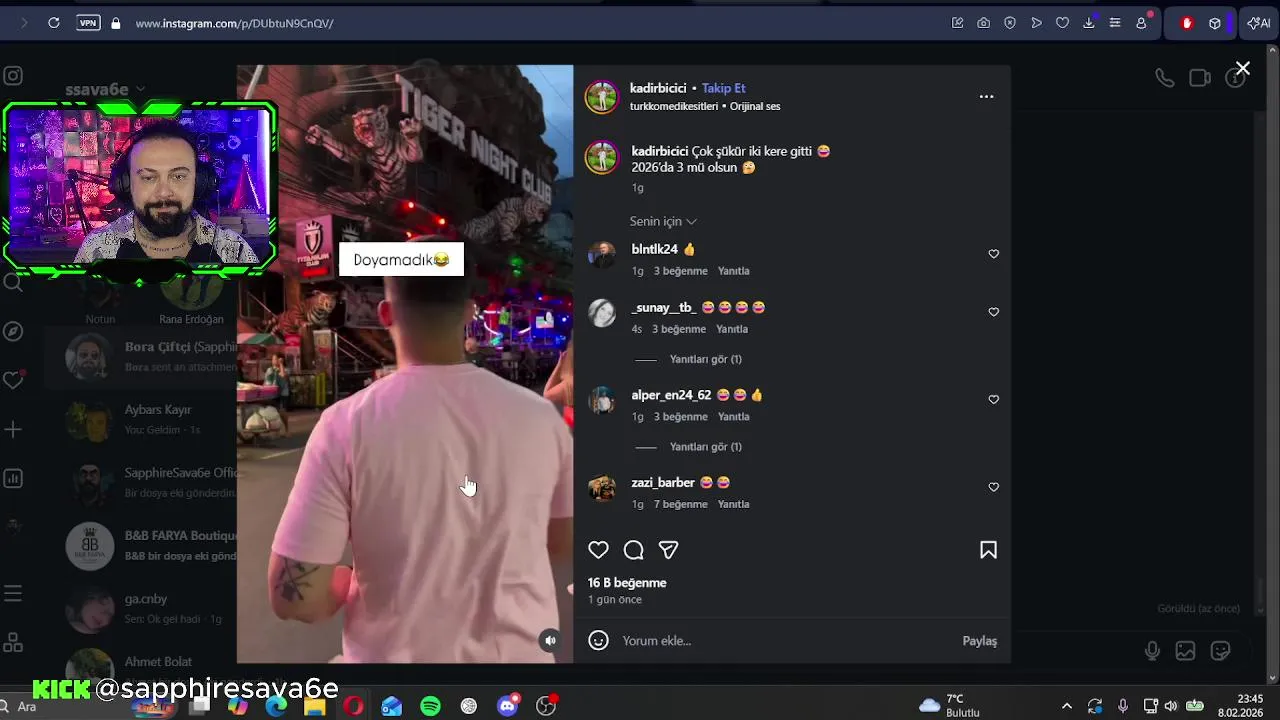This screenshot has height=720, width=1280.
Task: Open the Explore compass icon in sidebar
Action: click(x=13, y=331)
